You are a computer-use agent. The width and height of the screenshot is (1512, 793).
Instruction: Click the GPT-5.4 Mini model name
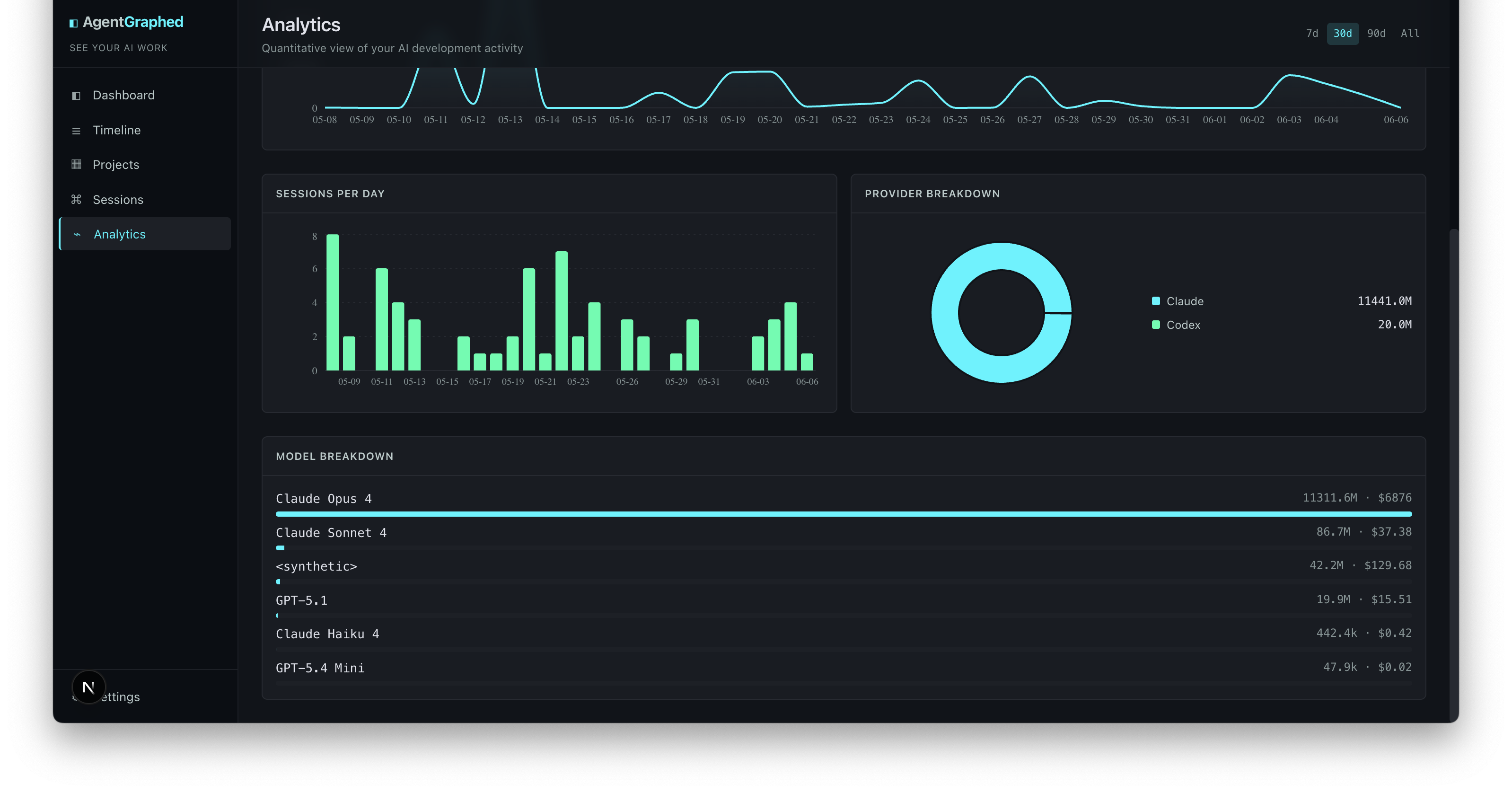pyautogui.click(x=320, y=668)
